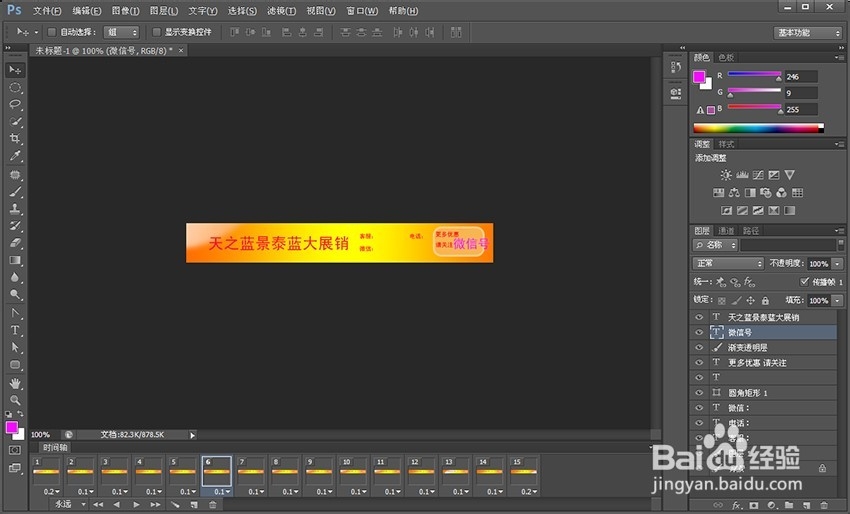Screen dimensions: 850x514
Task: Switch to the 通道 tab
Action: click(726, 231)
